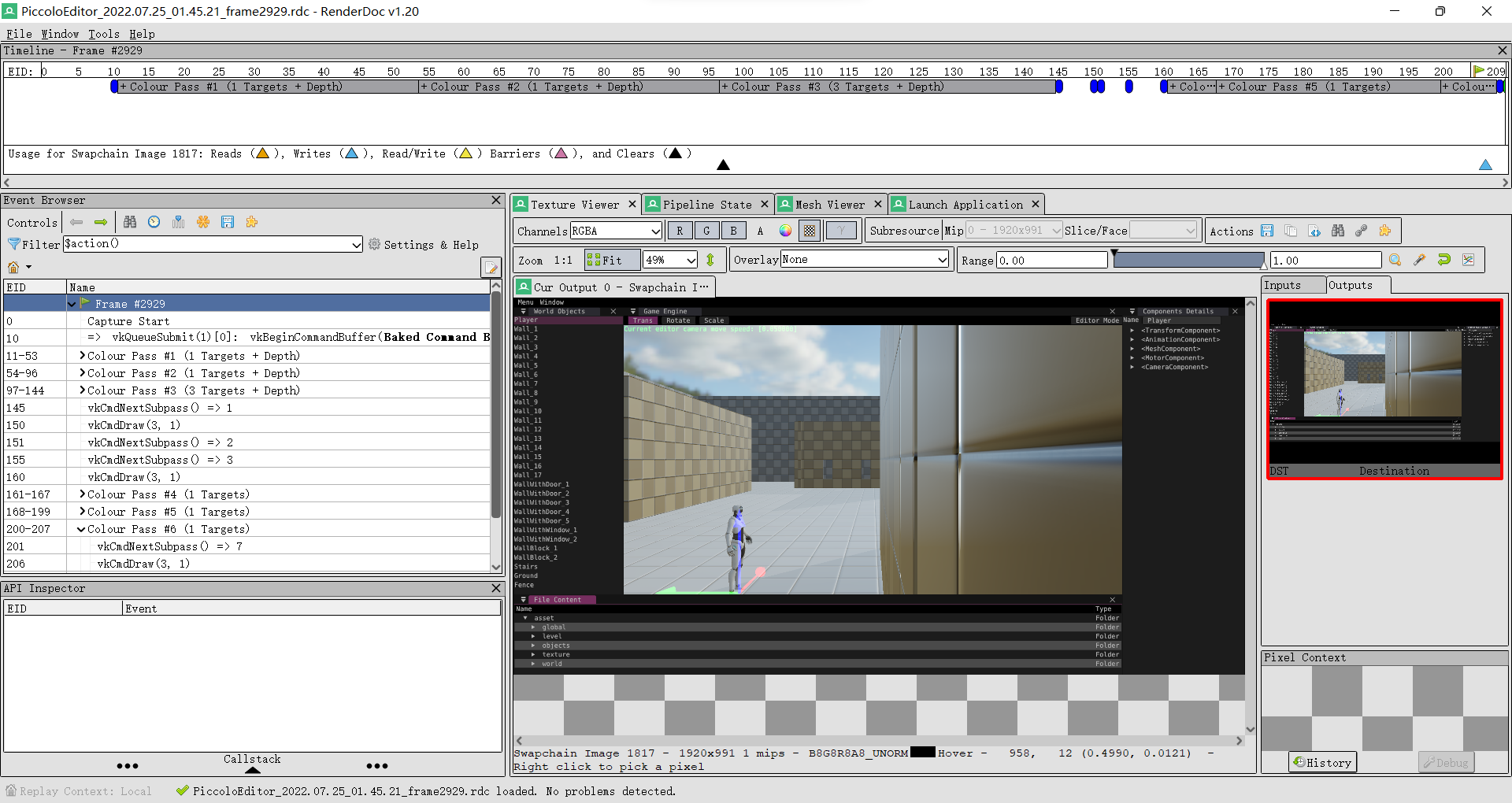Close the Timeline panel
The height and width of the screenshot is (803, 1512).
[x=1502, y=50]
